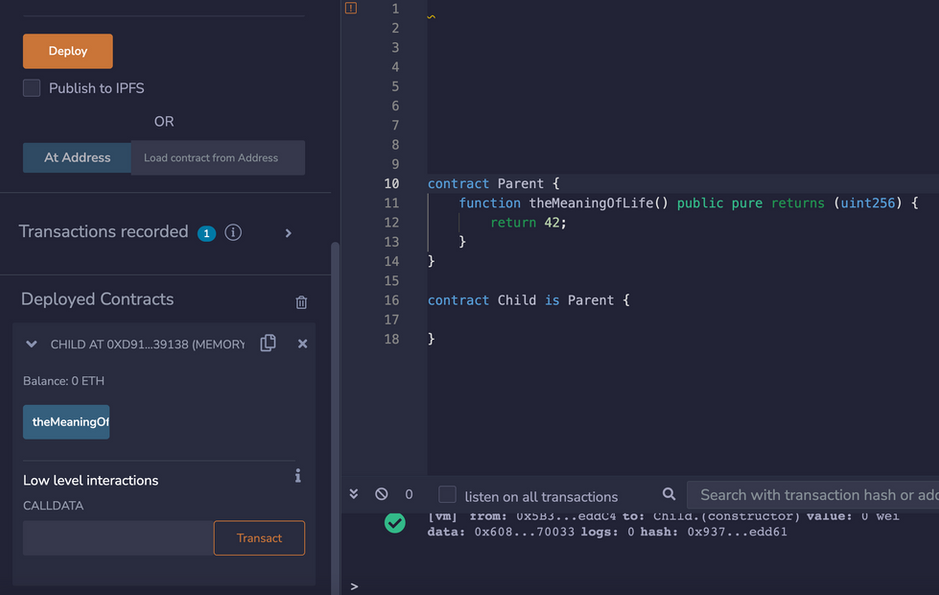The image size is (939, 595).
Task: Click the Transactions recorded info icon
Action: click(x=233, y=232)
